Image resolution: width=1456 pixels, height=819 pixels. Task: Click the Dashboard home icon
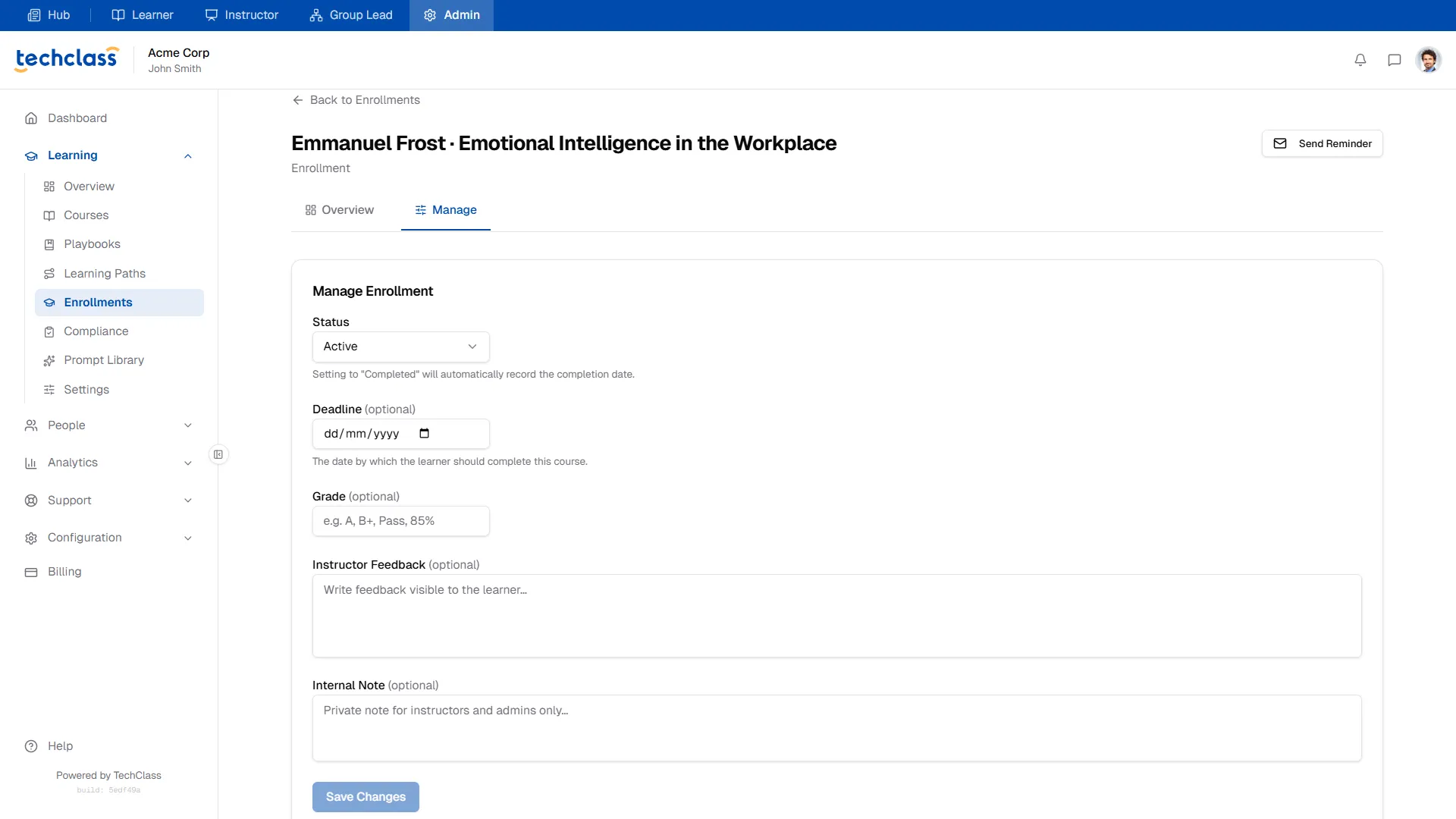tap(31, 118)
